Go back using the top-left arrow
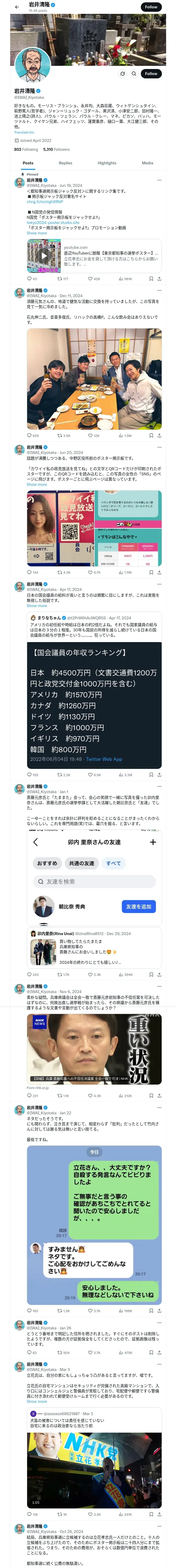The width and height of the screenshot is (176, 1568). click(17, 7)
